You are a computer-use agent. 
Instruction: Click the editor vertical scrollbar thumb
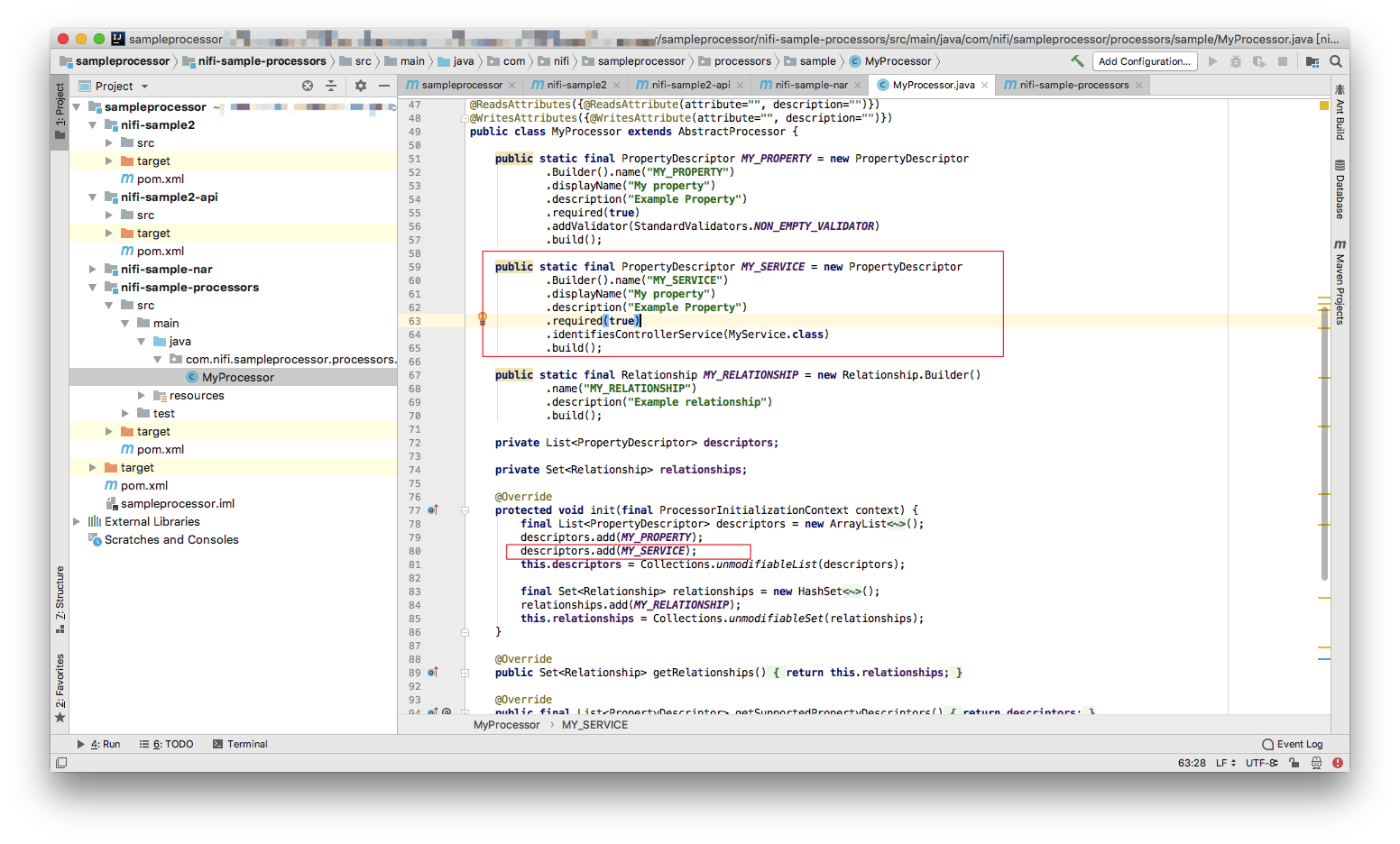(x=1324, y=444)
